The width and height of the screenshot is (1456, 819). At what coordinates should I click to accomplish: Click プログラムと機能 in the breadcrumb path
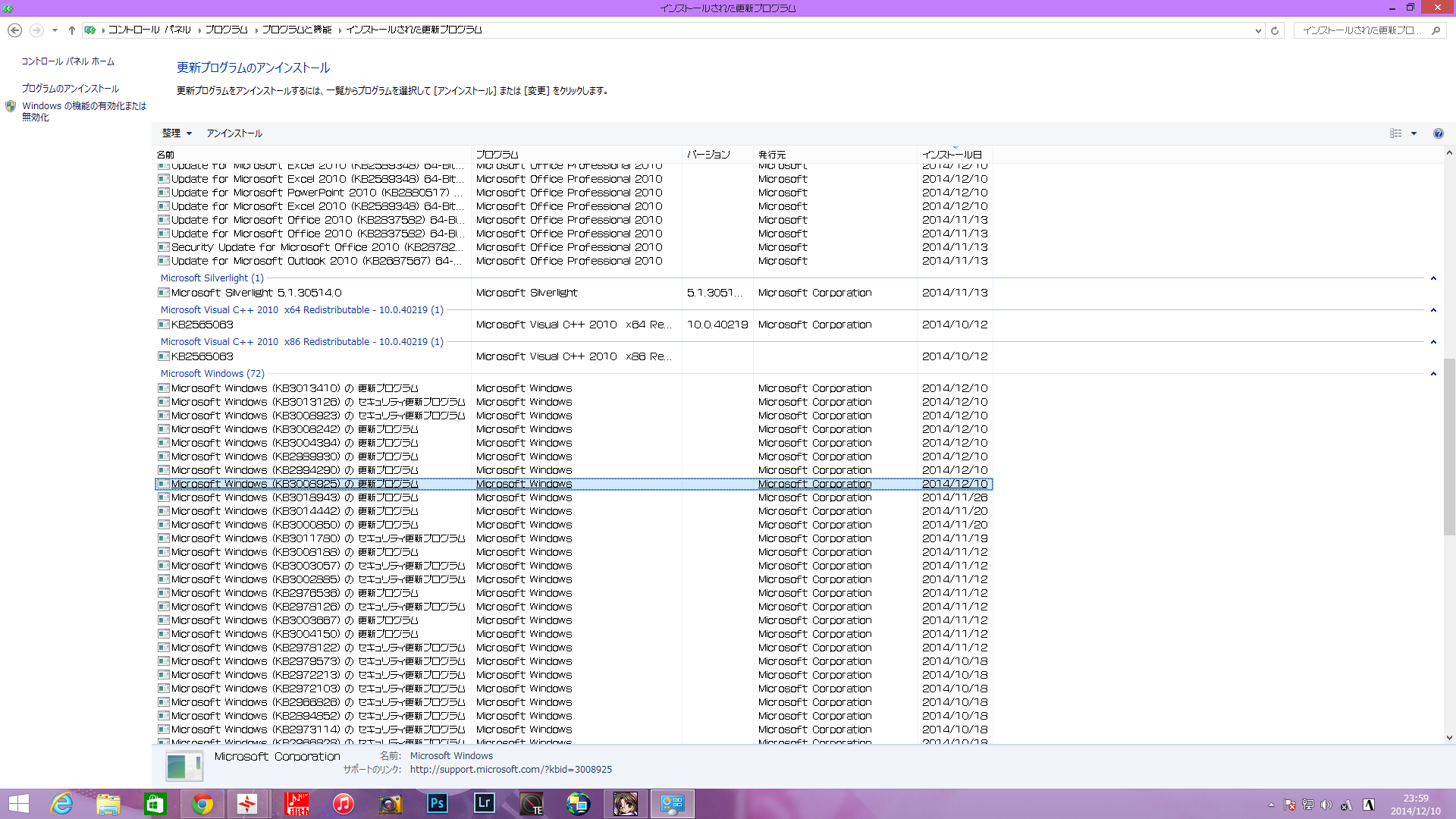(297, 30)
